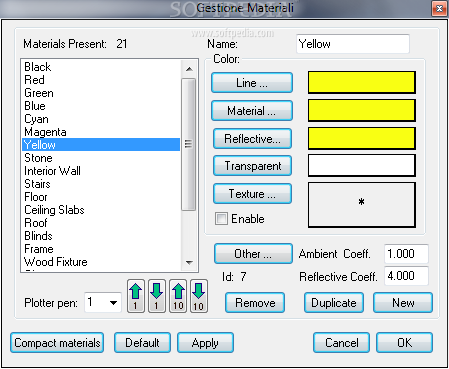The height and width of the screenshot is (369, 449).
Task: Close the Gestione Materiali dialog
Action: (x=439, y=8)
